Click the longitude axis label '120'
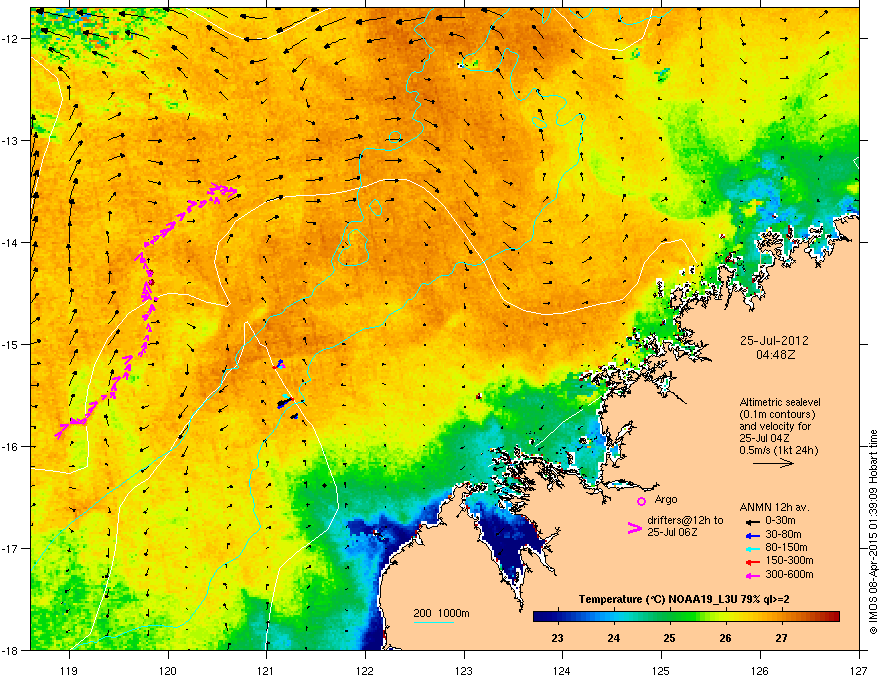The height and width of the screenshot is (680, 880). point(168,670)
